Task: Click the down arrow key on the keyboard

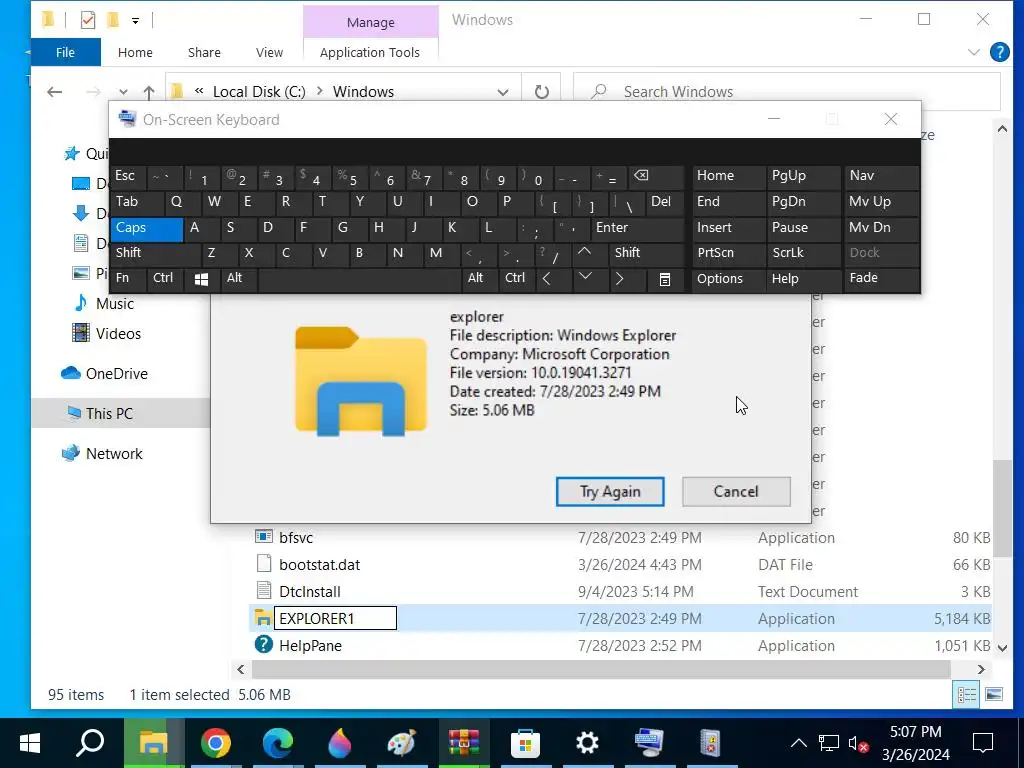Action: [x=589, y=278]
